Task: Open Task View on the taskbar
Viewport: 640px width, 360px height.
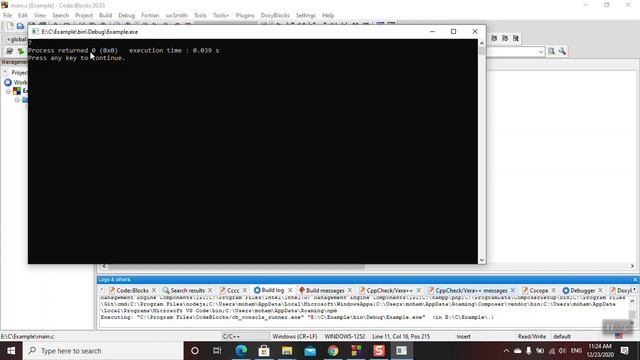Action: 217,351
